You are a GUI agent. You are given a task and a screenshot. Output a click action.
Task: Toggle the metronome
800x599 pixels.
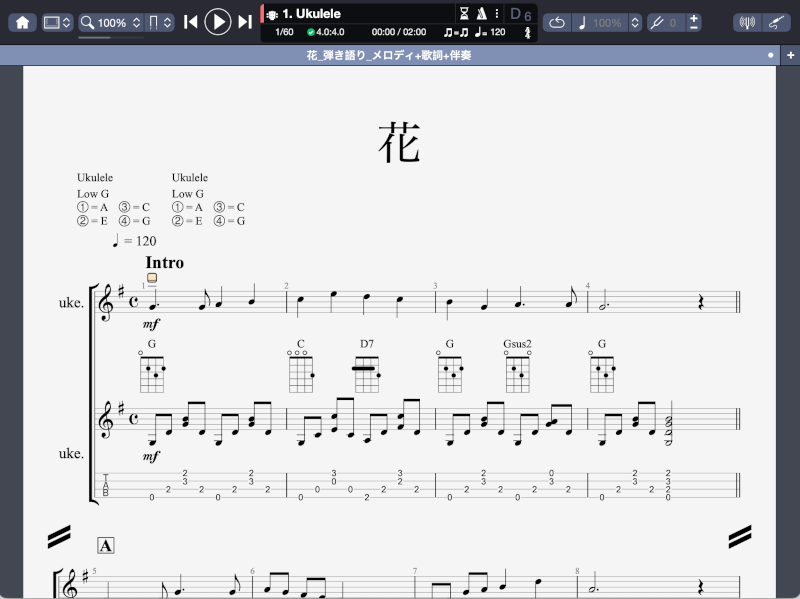coord(481,14)
